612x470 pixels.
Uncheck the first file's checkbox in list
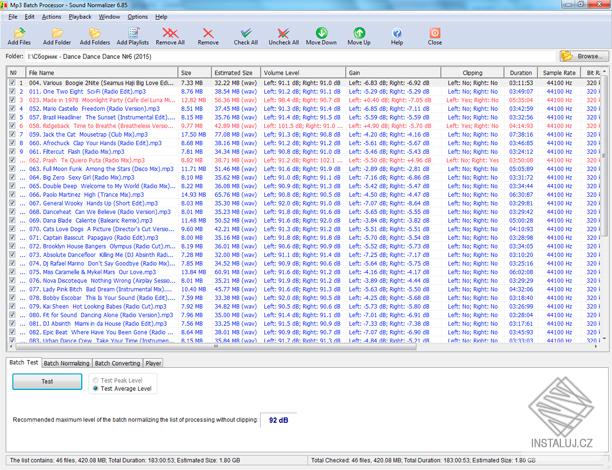point(12,82)
